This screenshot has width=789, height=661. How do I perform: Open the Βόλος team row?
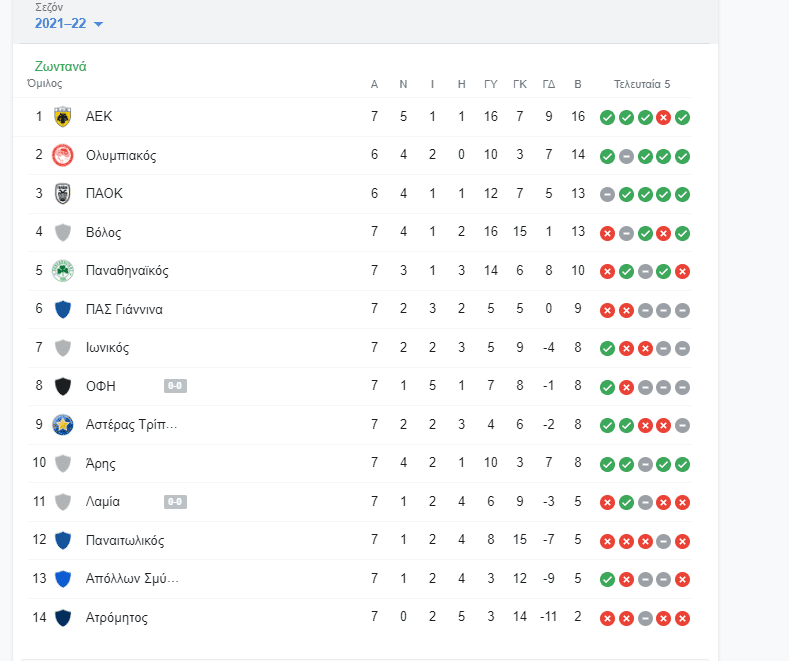360,232
